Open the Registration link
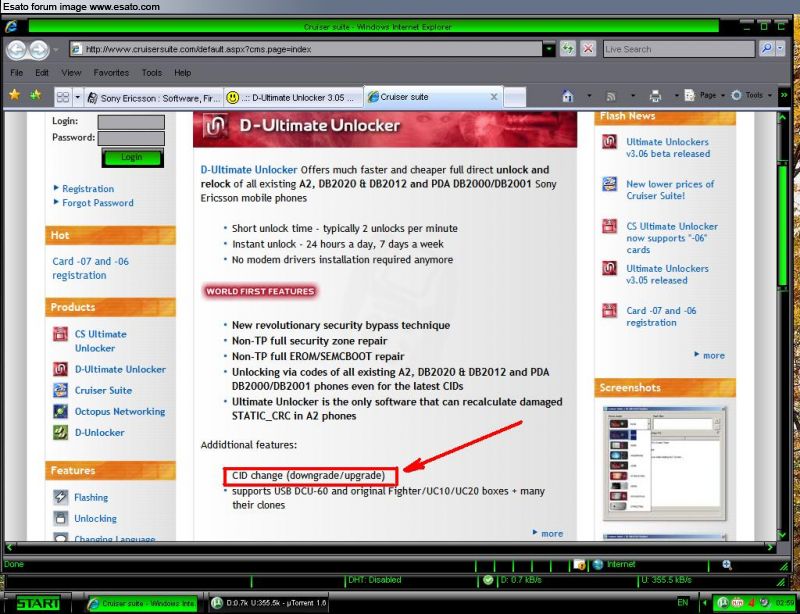Viewport: 800px width, 614px height. coord(88,189)
